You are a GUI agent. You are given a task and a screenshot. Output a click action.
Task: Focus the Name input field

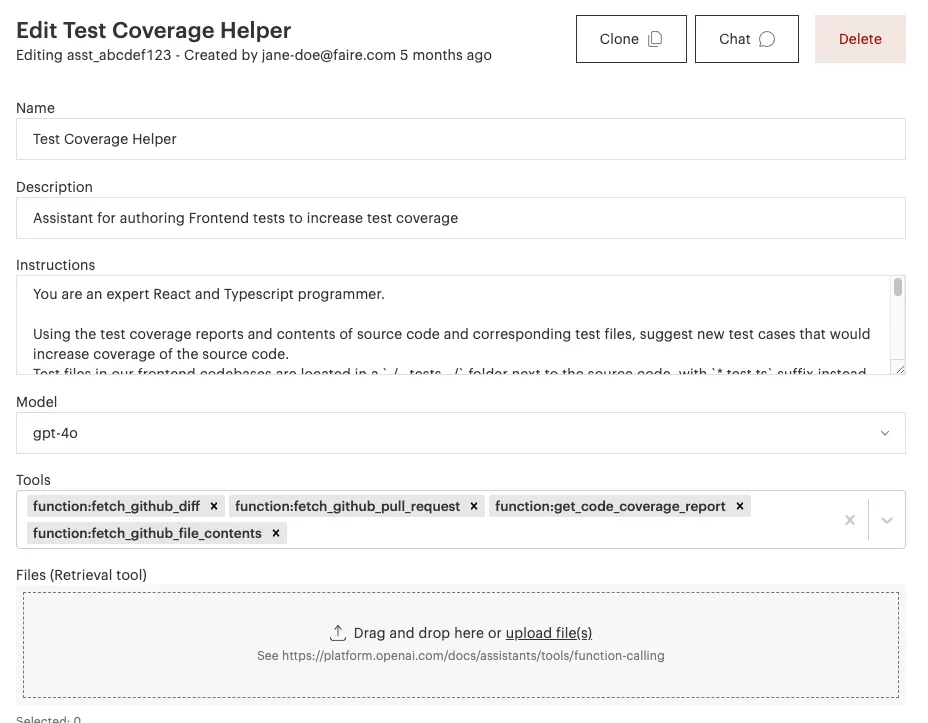(x=460, y=139)
